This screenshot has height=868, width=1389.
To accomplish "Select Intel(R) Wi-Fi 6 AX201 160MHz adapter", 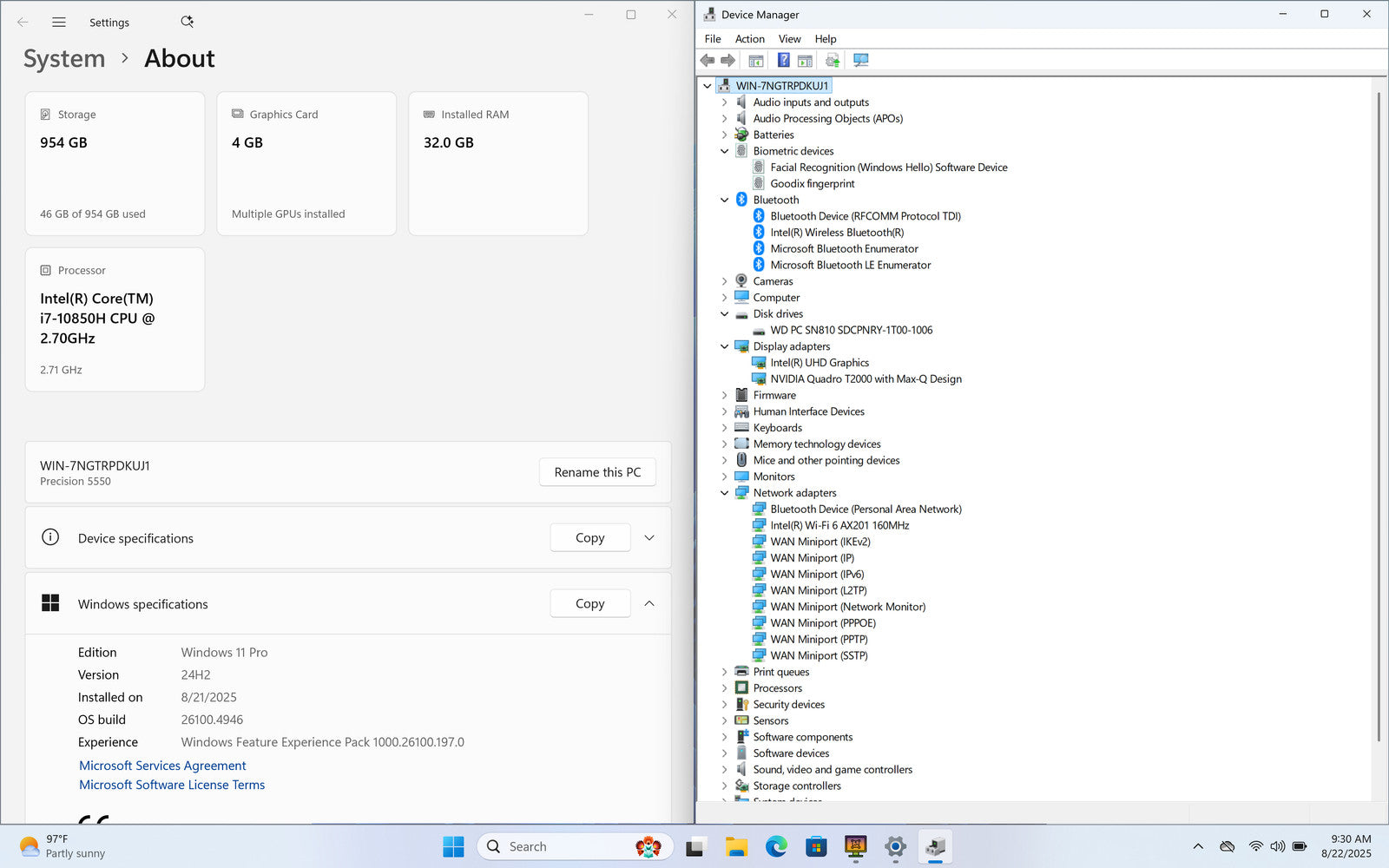I will (839, 525).
